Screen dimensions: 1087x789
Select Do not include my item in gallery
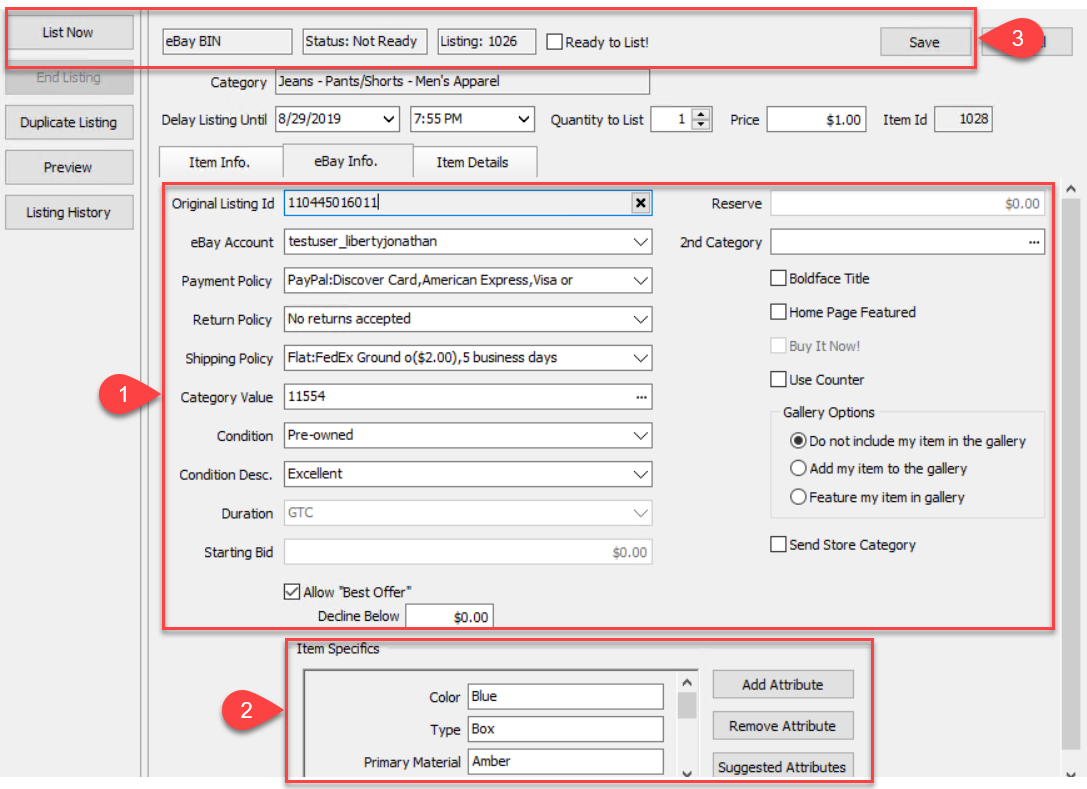click(x=798, y=441)
